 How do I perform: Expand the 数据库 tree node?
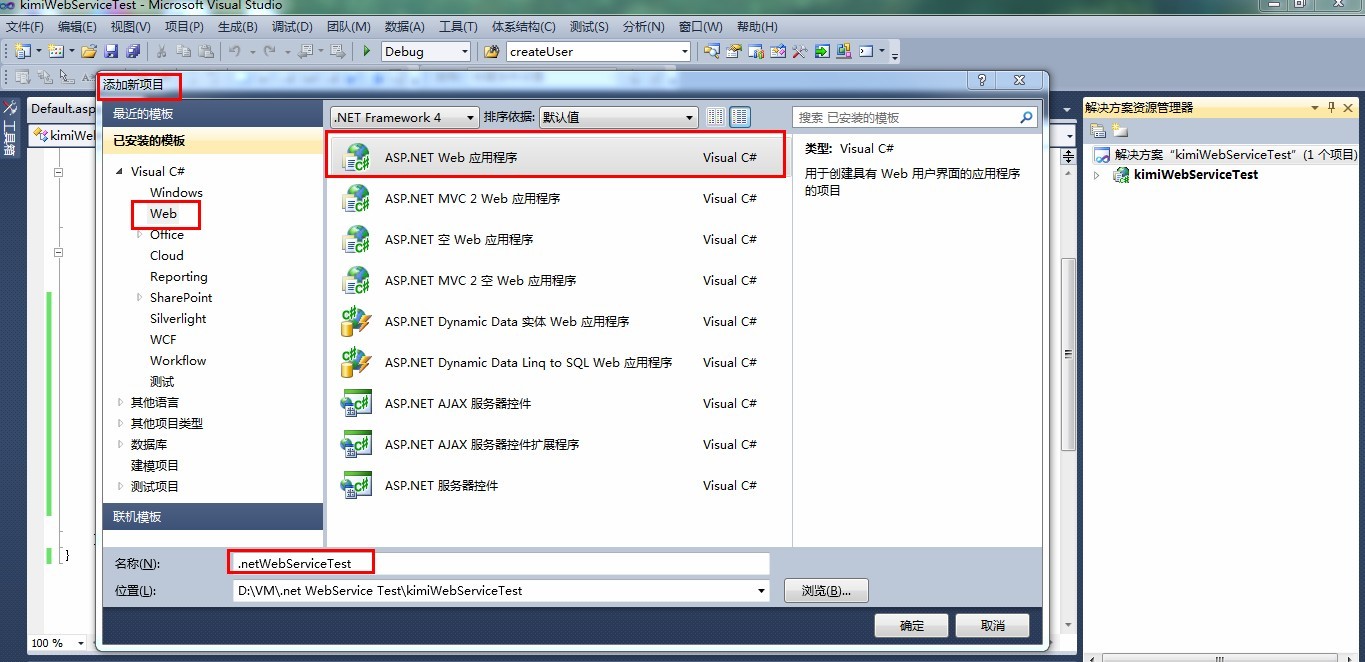121,444
